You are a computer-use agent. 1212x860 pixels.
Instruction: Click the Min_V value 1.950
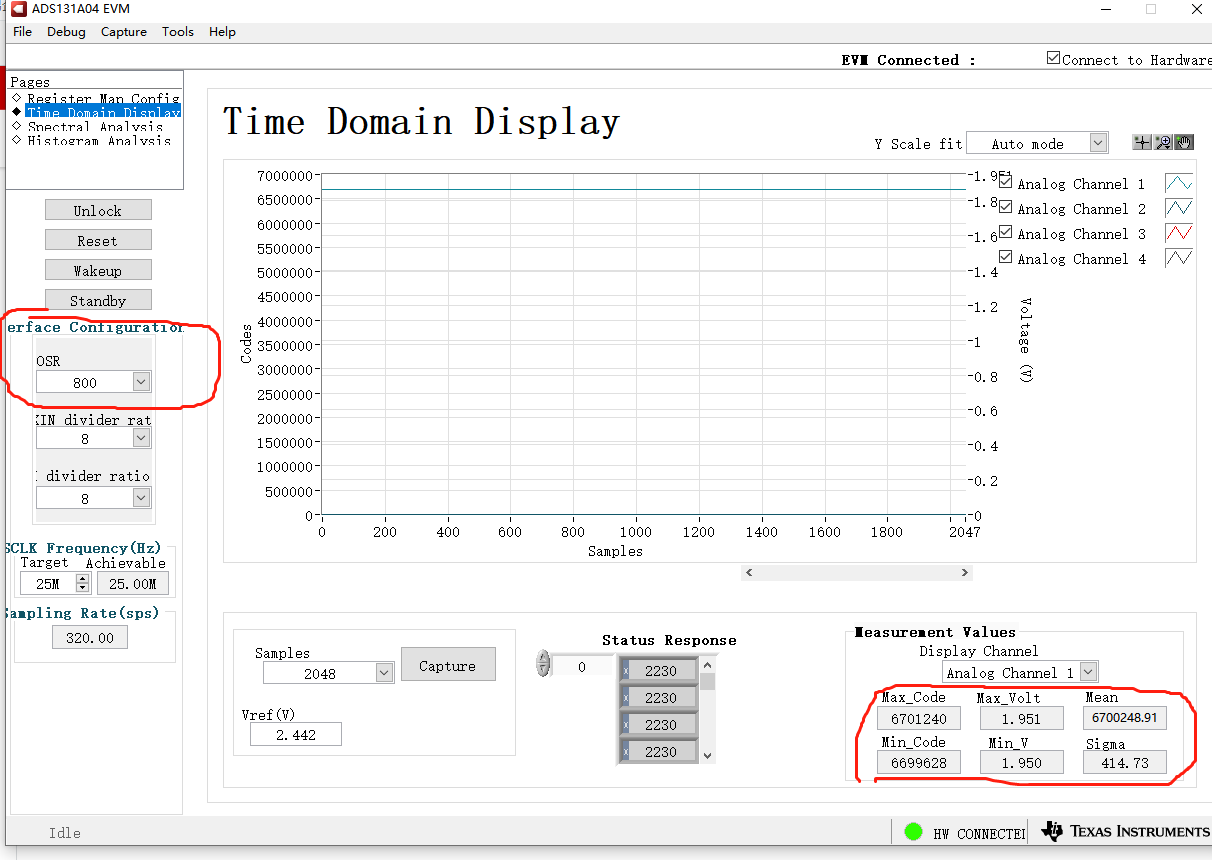[x=1021, y=762]
